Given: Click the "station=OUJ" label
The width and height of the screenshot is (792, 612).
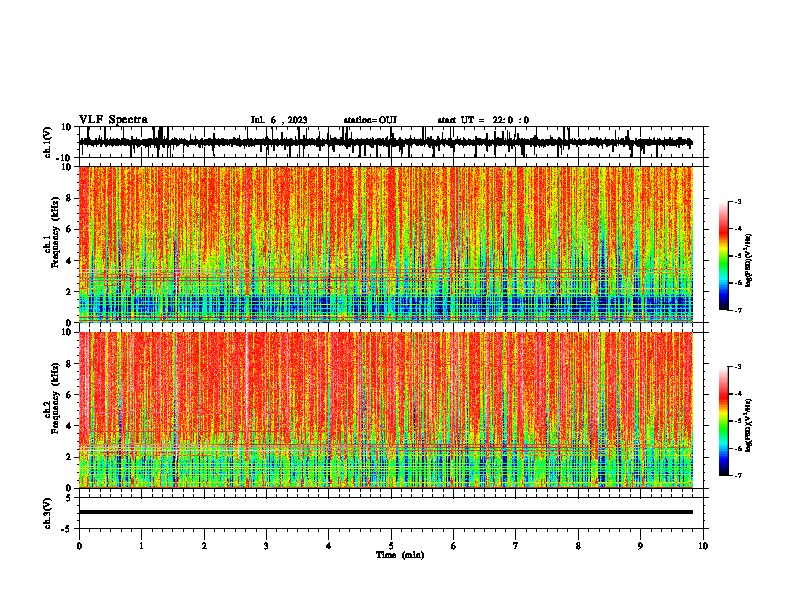Looking at the screenshot, I should point(370,120).
